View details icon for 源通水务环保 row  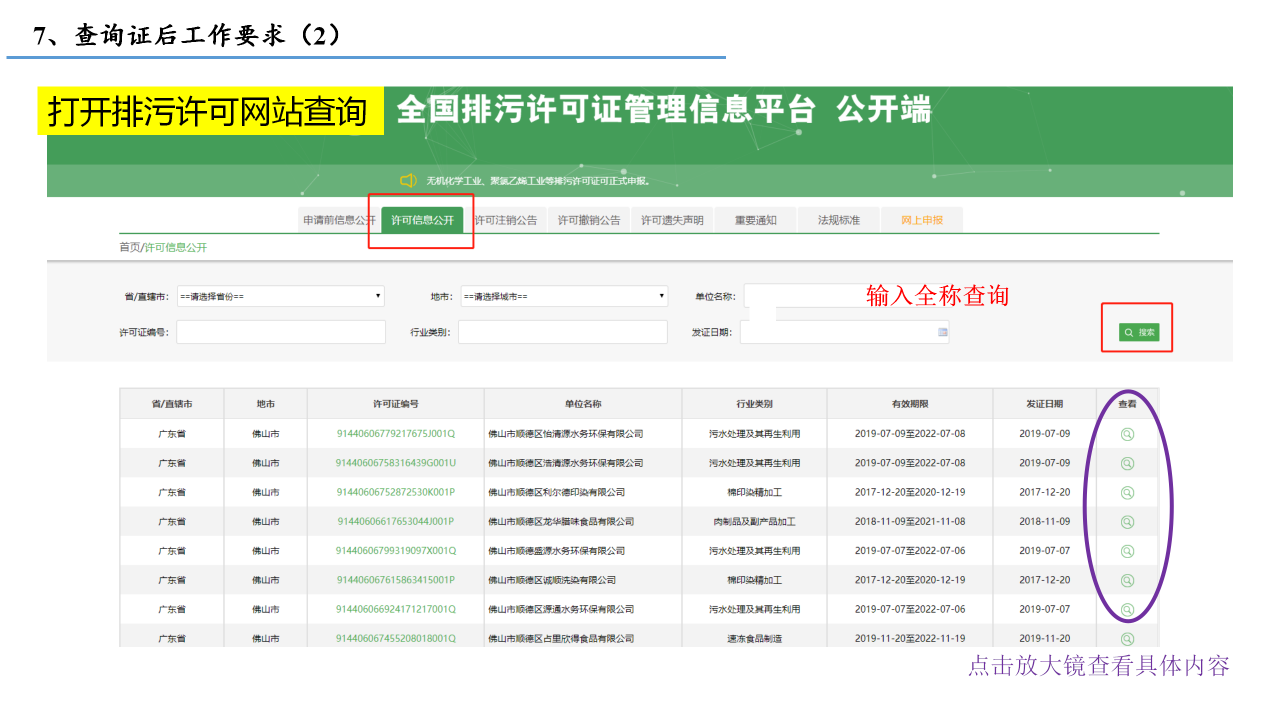(x=1127, y=609)
